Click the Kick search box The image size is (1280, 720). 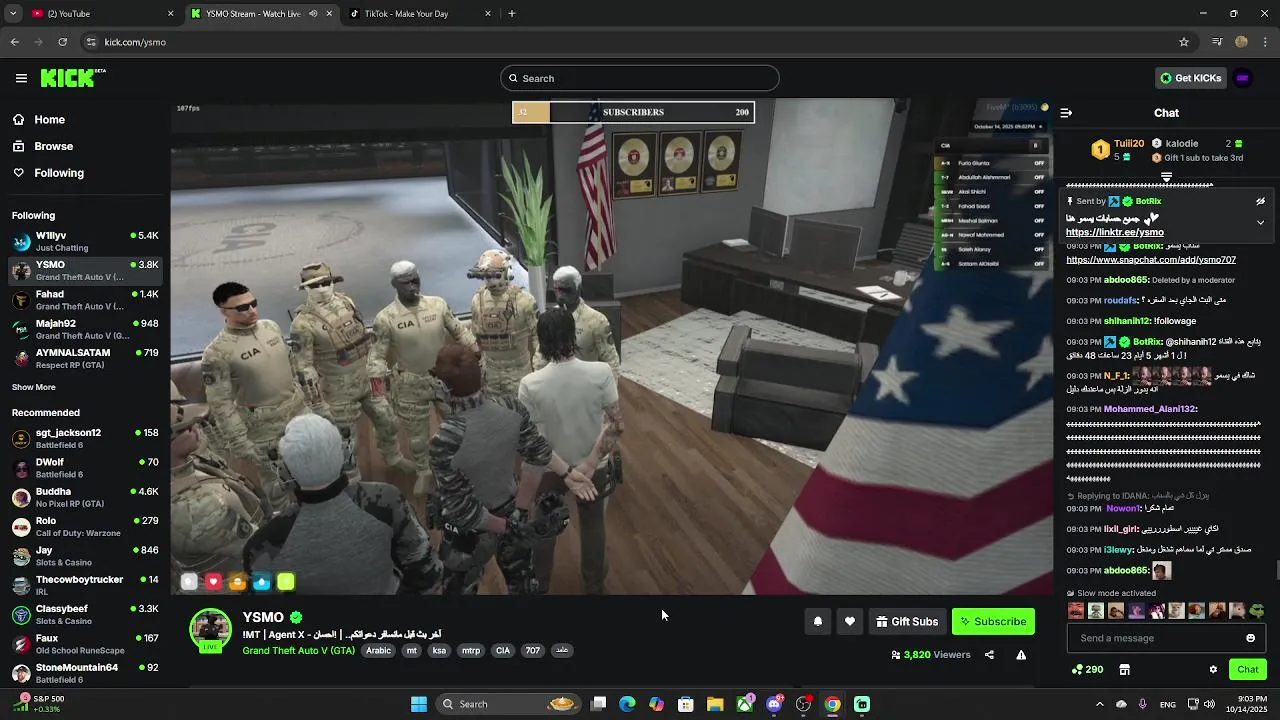click(640, 78)
